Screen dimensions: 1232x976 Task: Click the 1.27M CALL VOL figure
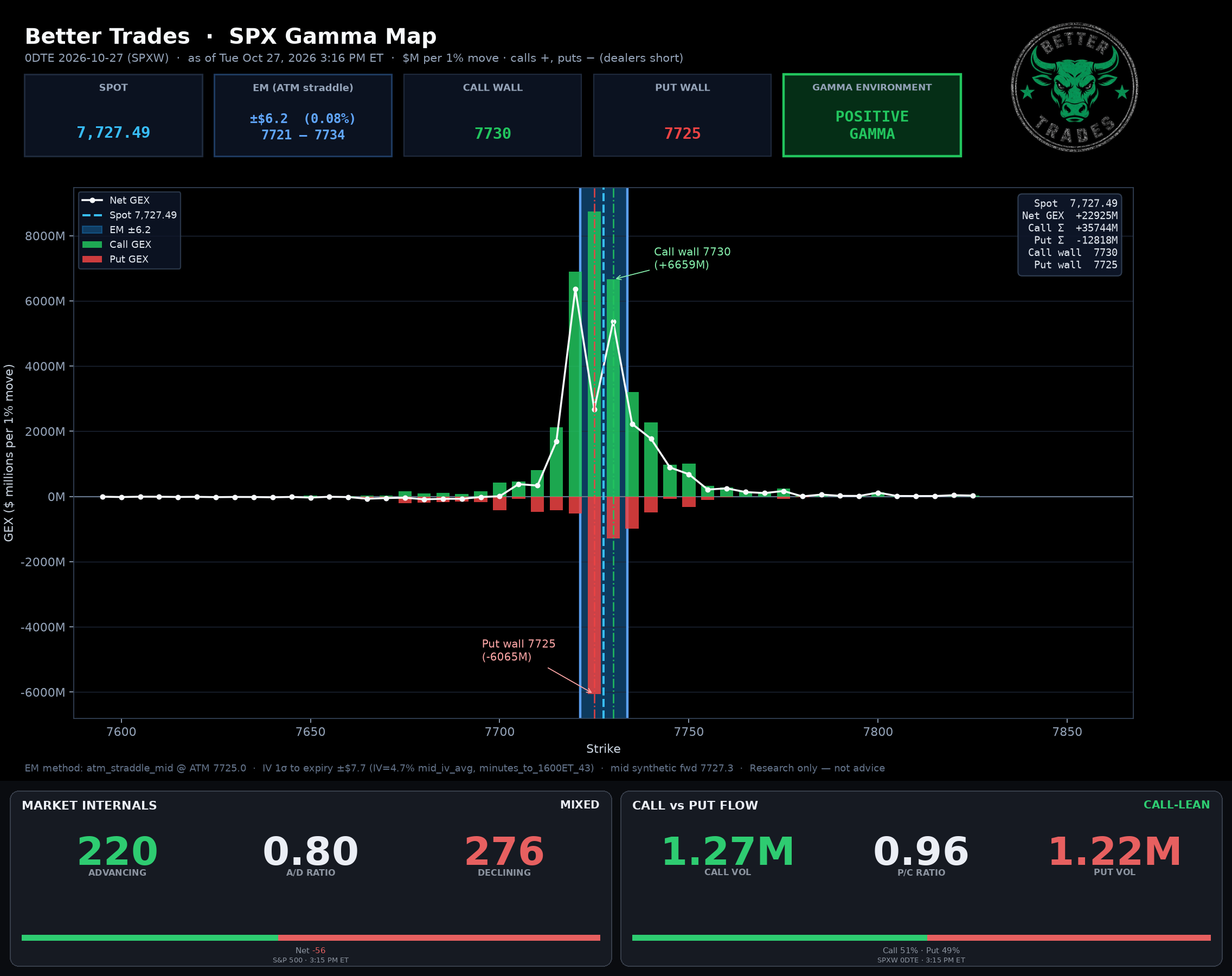(727, 851)
